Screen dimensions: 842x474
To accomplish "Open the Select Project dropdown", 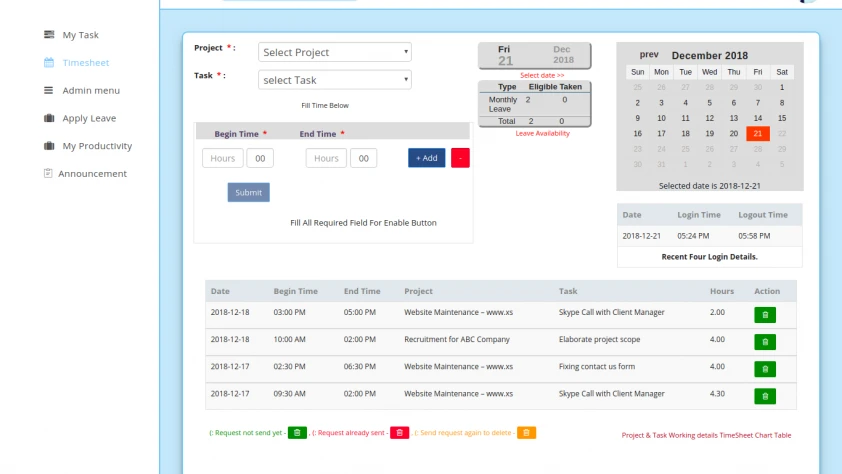I will point(334,52).
